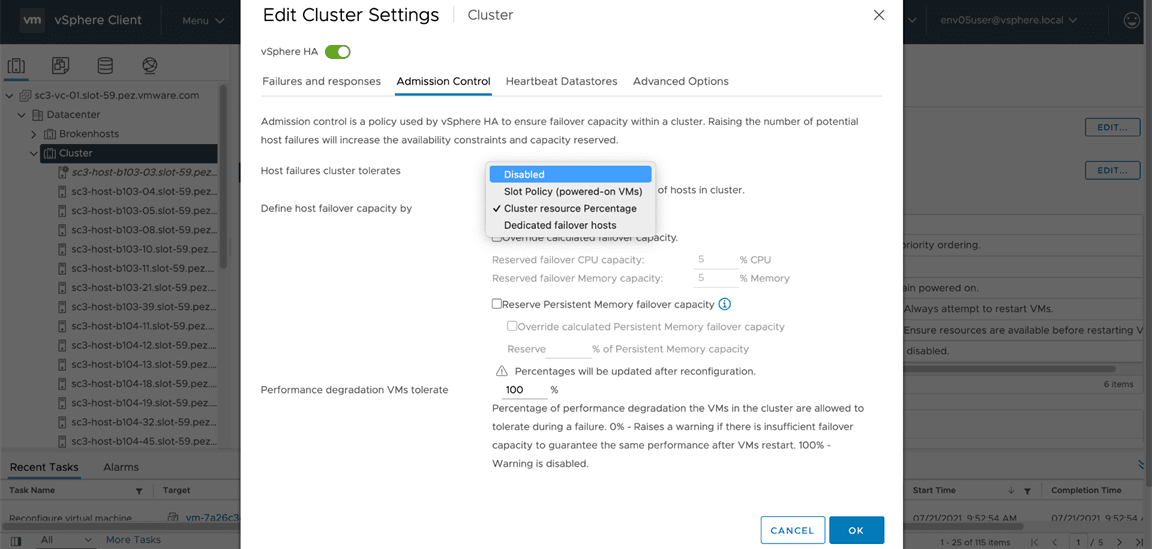Close the Edit Cluster Settings dialog
1152x549 pixels.
coord(879,15)
